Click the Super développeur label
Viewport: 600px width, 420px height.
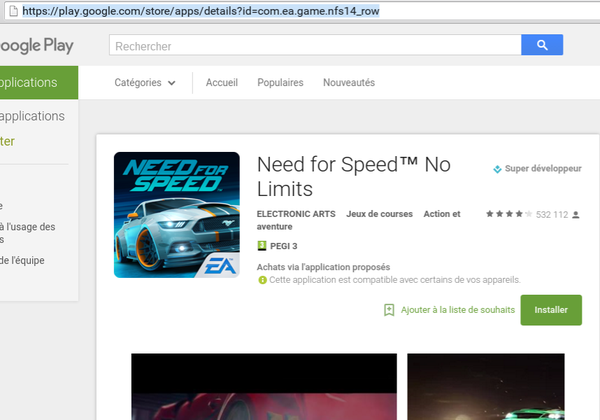click(x=543, y=169)
